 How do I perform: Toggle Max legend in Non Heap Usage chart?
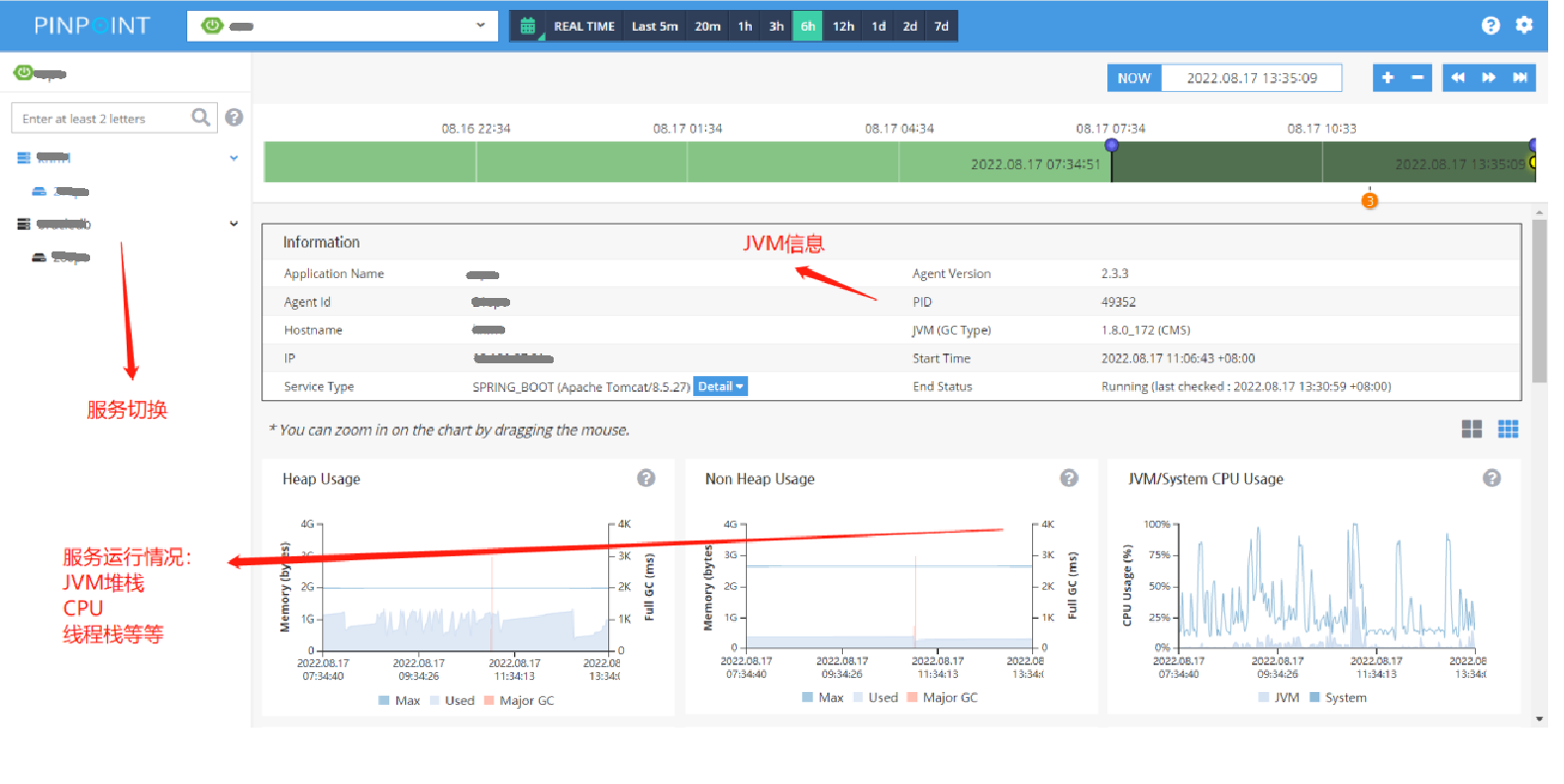pos(822,698)
